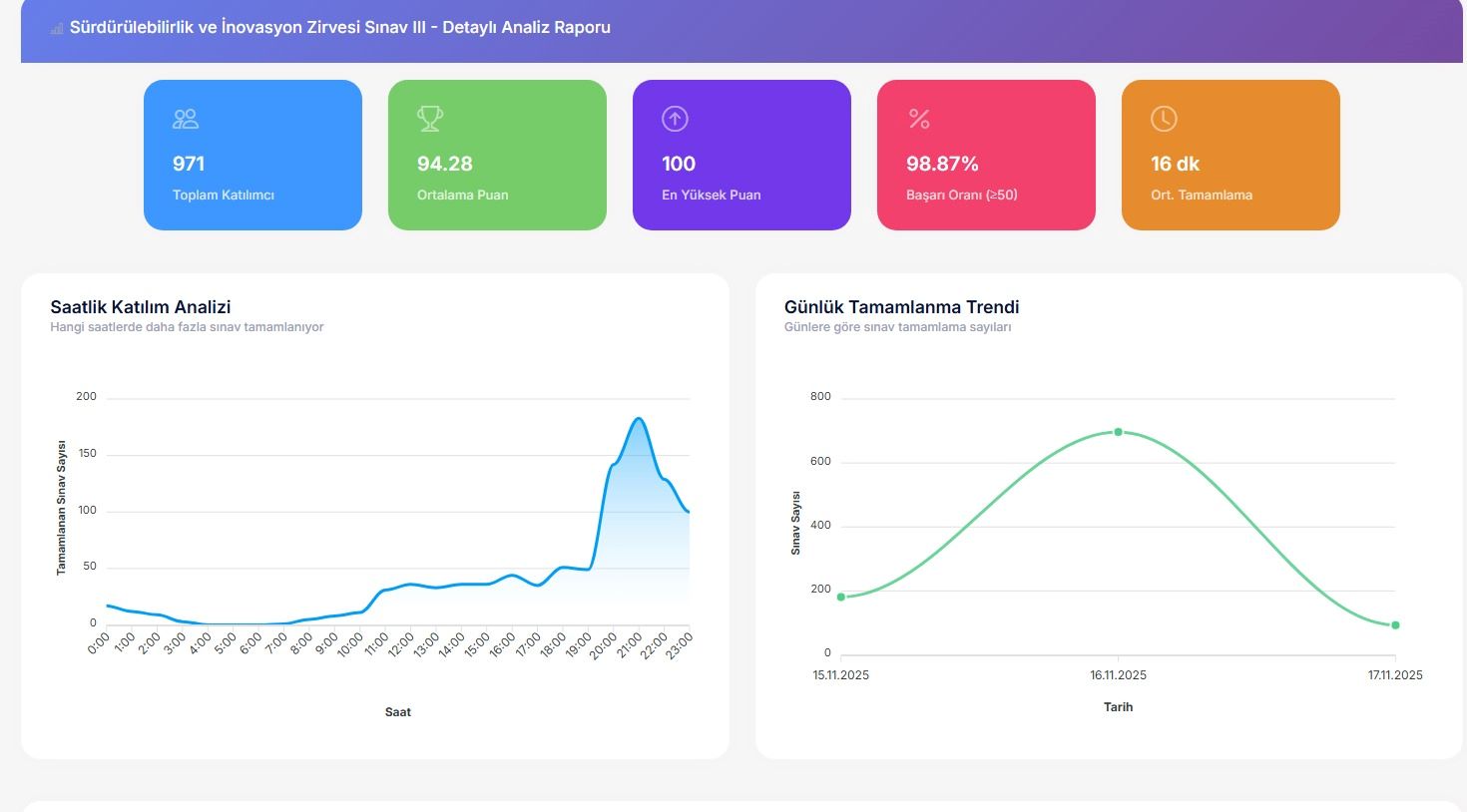Click the 15.11.2025 data point on trend chart
Image resolution: width=1467 pixels, height=812 pixels.
[x=841, y=597]
